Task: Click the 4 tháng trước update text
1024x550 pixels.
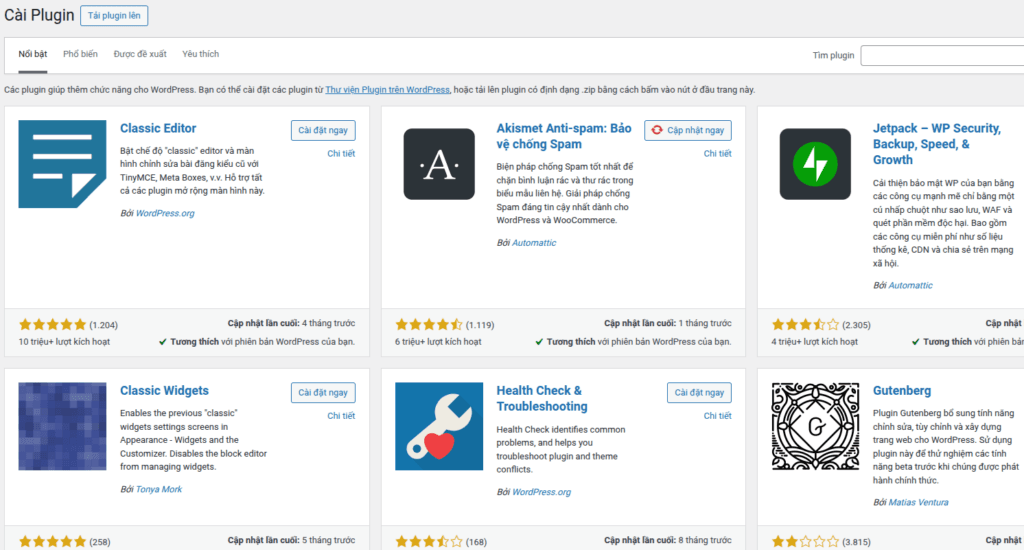Action: pyautogui.click(x=328, y=323)
